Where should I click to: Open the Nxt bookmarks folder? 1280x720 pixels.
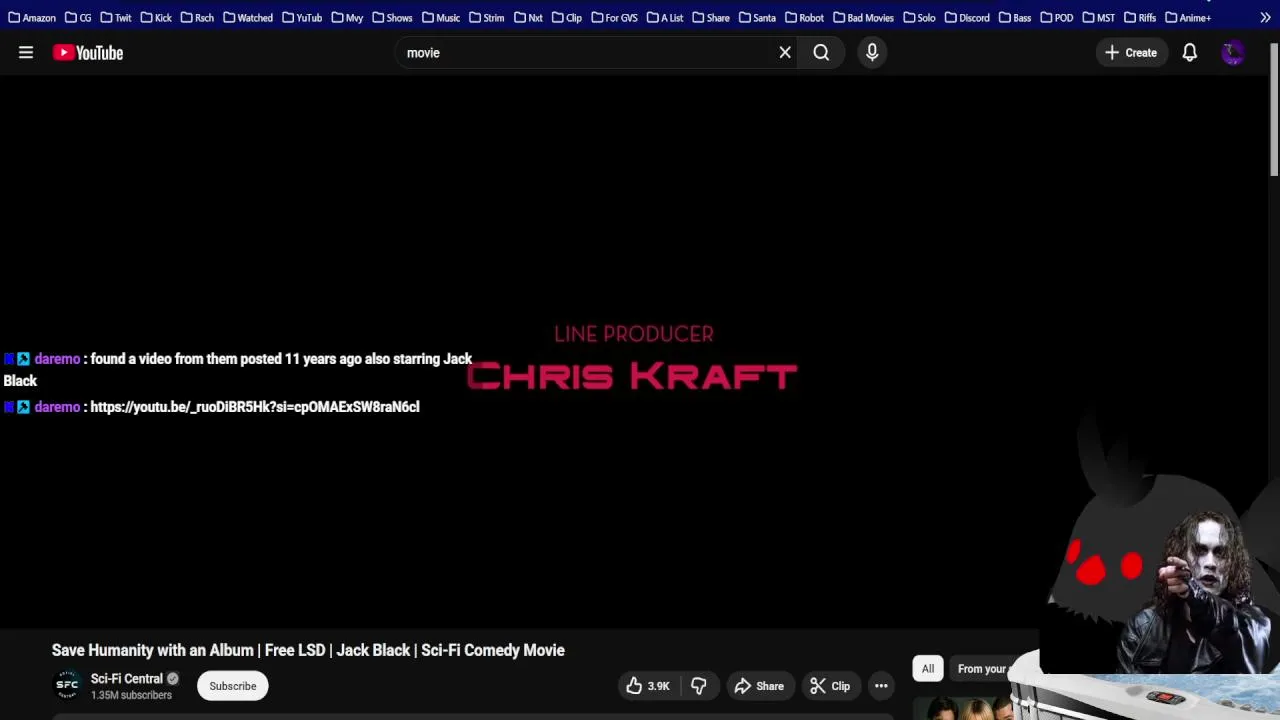528,18
